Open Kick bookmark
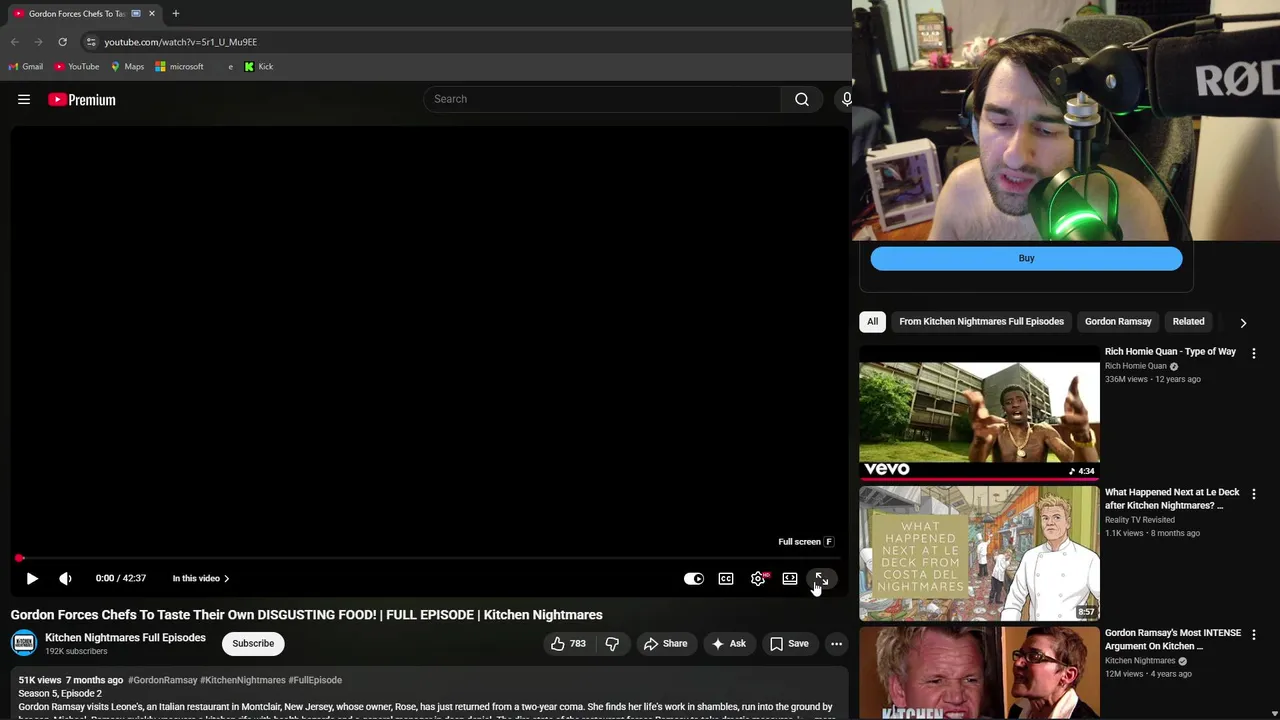Image resolution: width=1280 pixels, height=720 pixels. (x=258, y=67)
